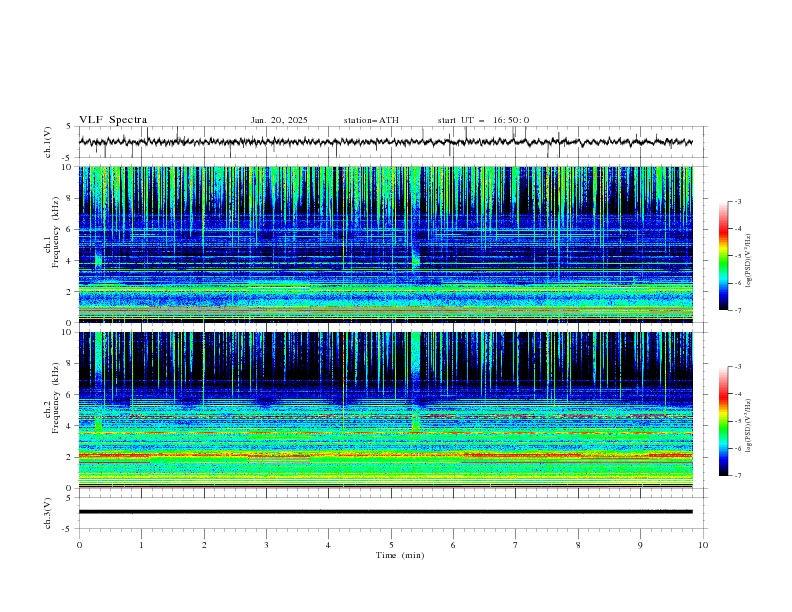Viewport: 792px width, 612px height.
Task: Click the time axis tick label "2"
Action: [x=204, y=545]
